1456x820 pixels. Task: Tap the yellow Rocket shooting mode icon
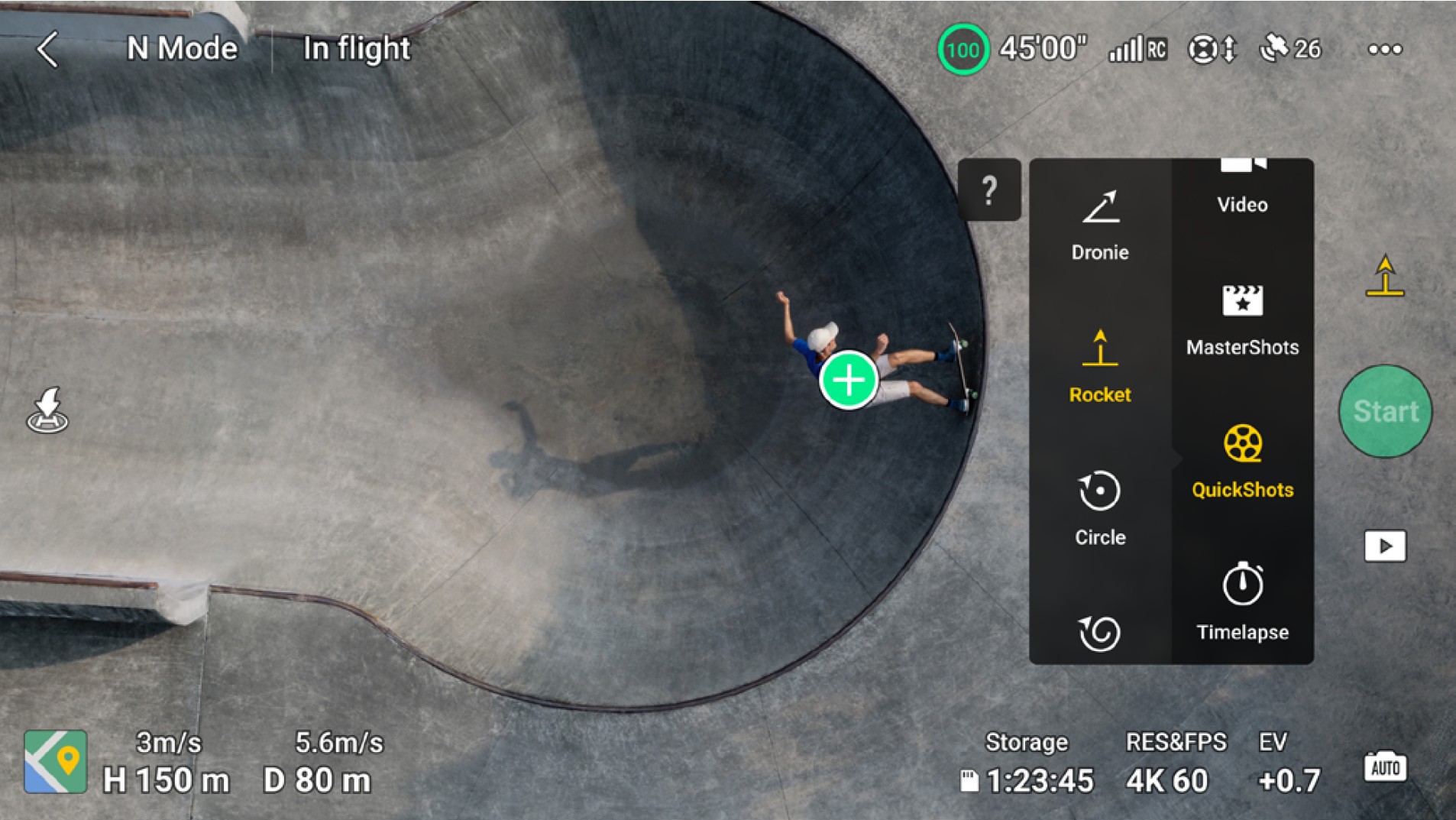pos(1385,276)
